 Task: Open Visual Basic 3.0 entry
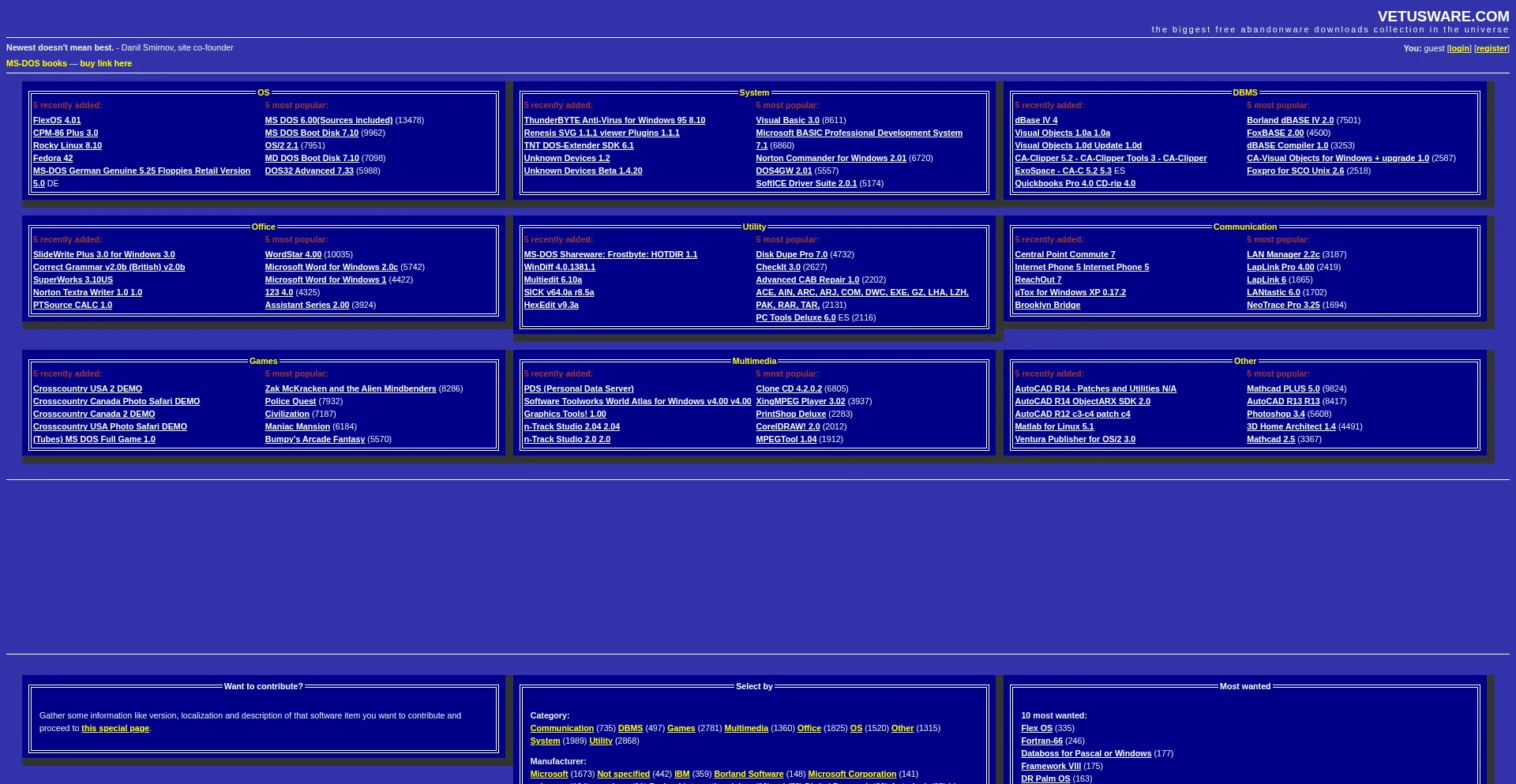tap(787, 120)
